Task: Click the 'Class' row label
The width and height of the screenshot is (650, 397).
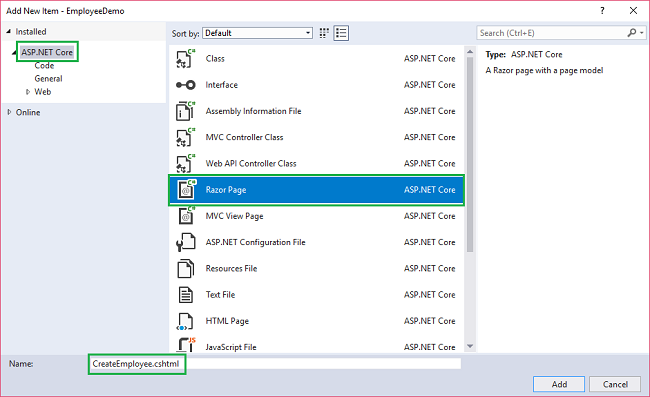Action: pyautogui.click(x=215, y=58)
